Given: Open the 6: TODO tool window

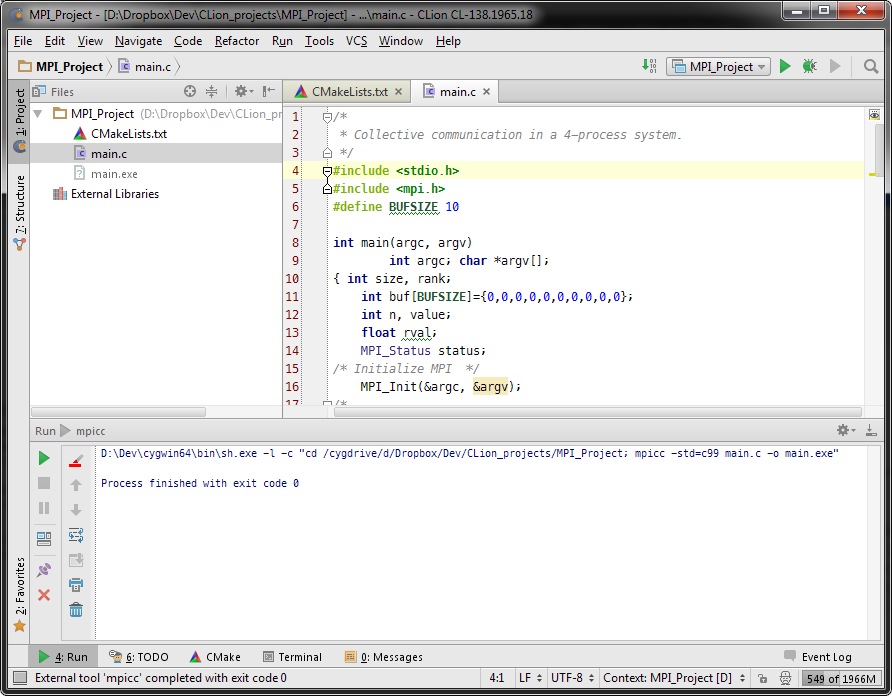Looking at the screenshot, I should point(139,657).
